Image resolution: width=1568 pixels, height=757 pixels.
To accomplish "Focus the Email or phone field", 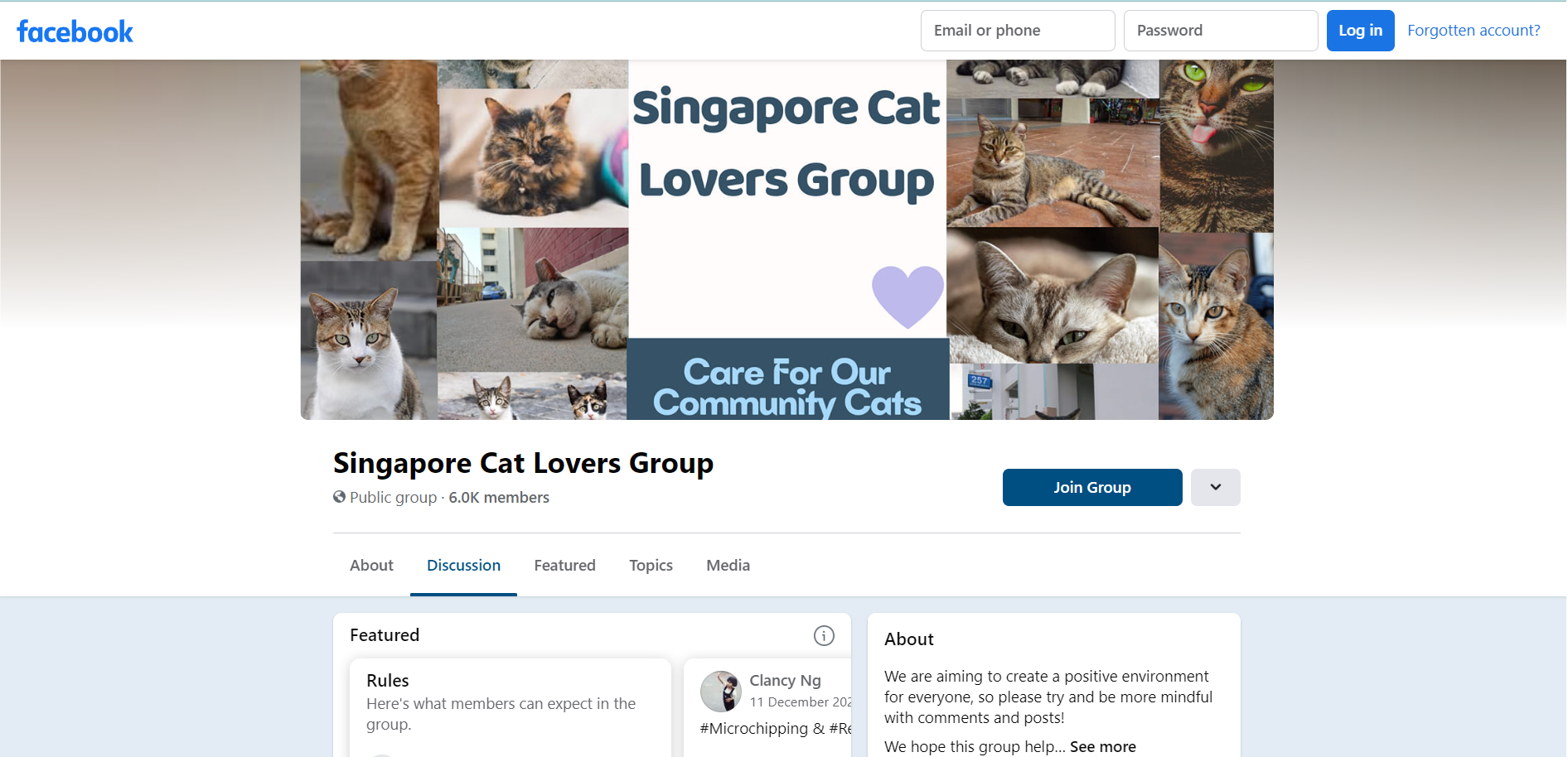I will pyautogui.click(x=1018, y=31).
